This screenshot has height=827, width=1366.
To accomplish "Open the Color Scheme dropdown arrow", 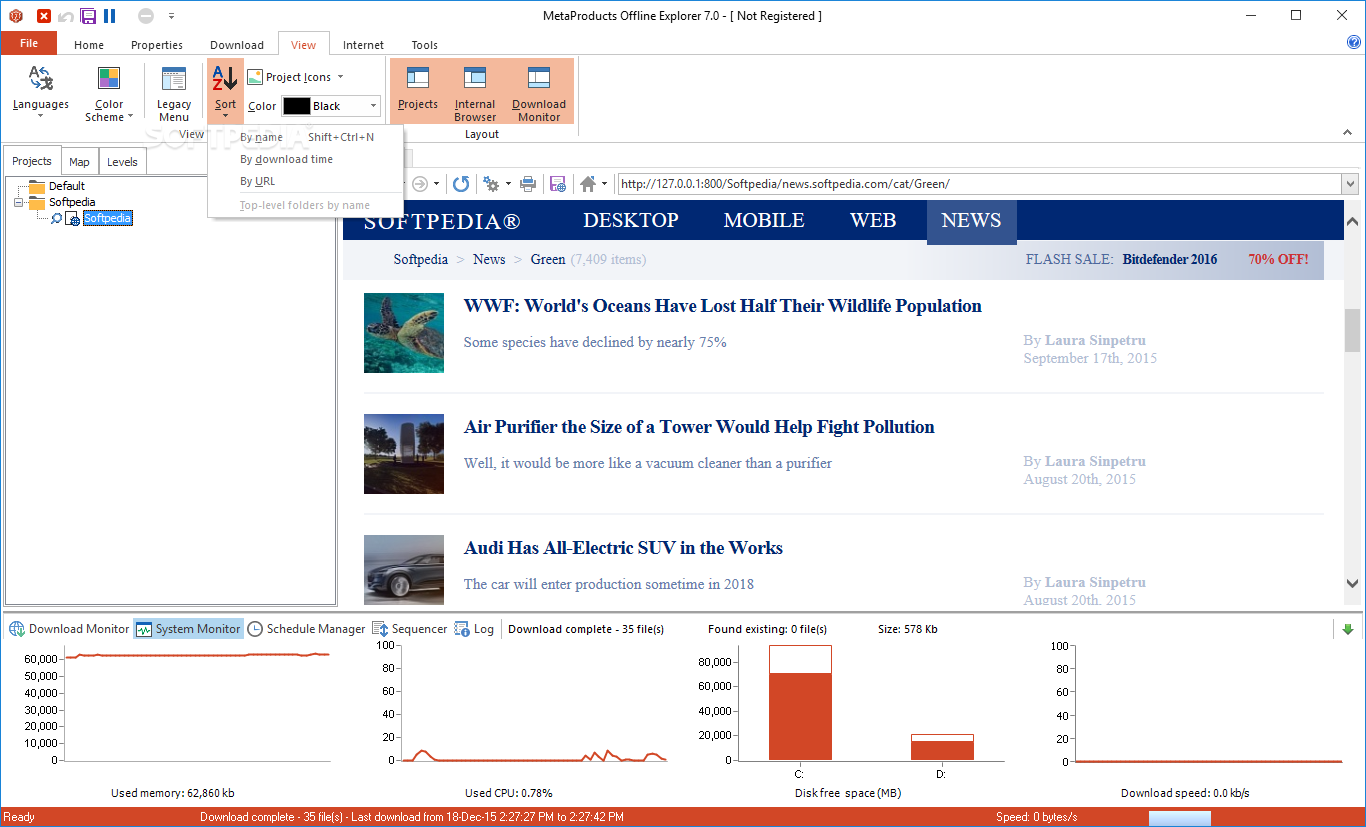I will 131,117.
